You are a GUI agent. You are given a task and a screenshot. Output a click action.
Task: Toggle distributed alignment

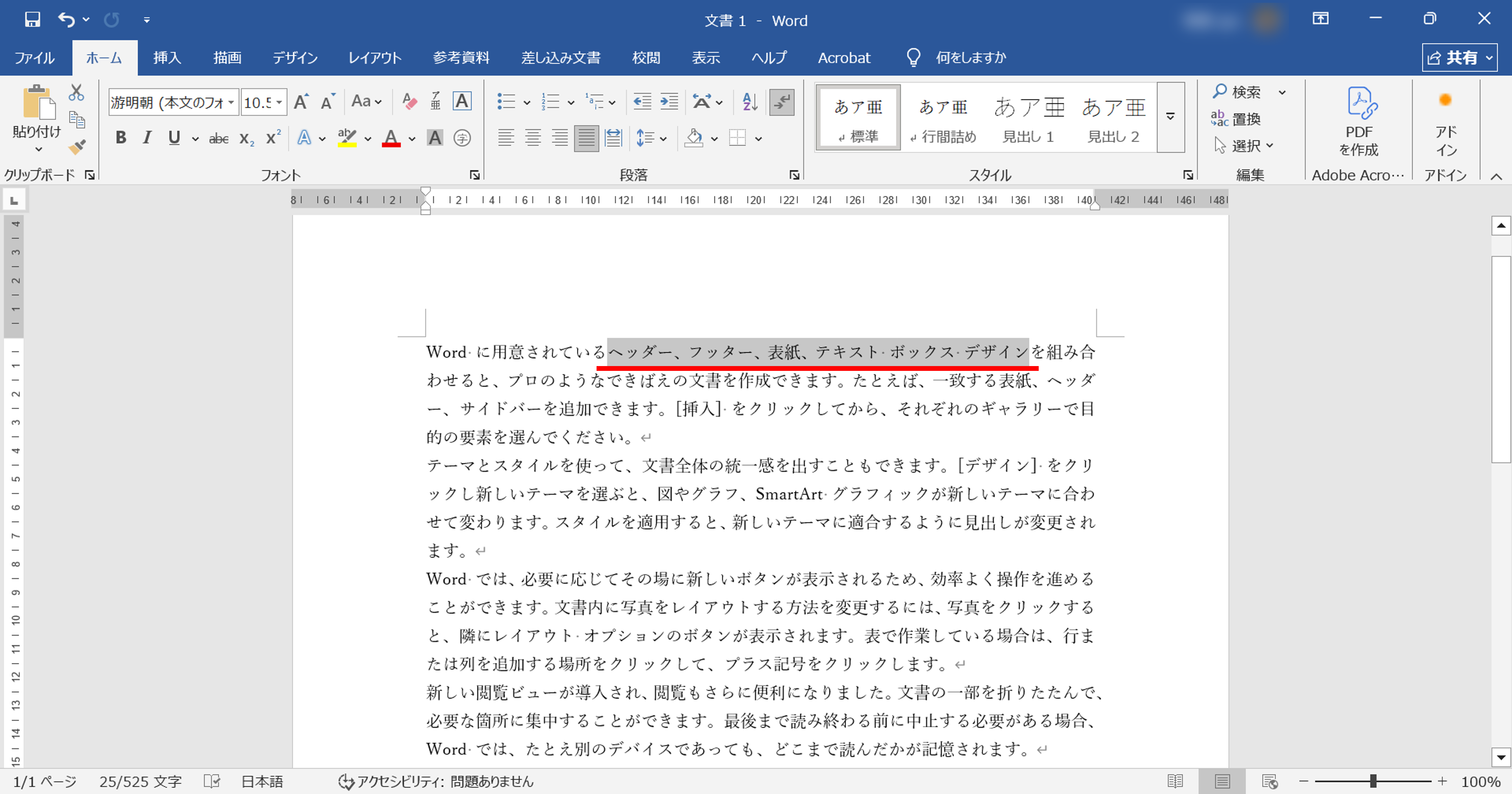click(x=613, y=138)
